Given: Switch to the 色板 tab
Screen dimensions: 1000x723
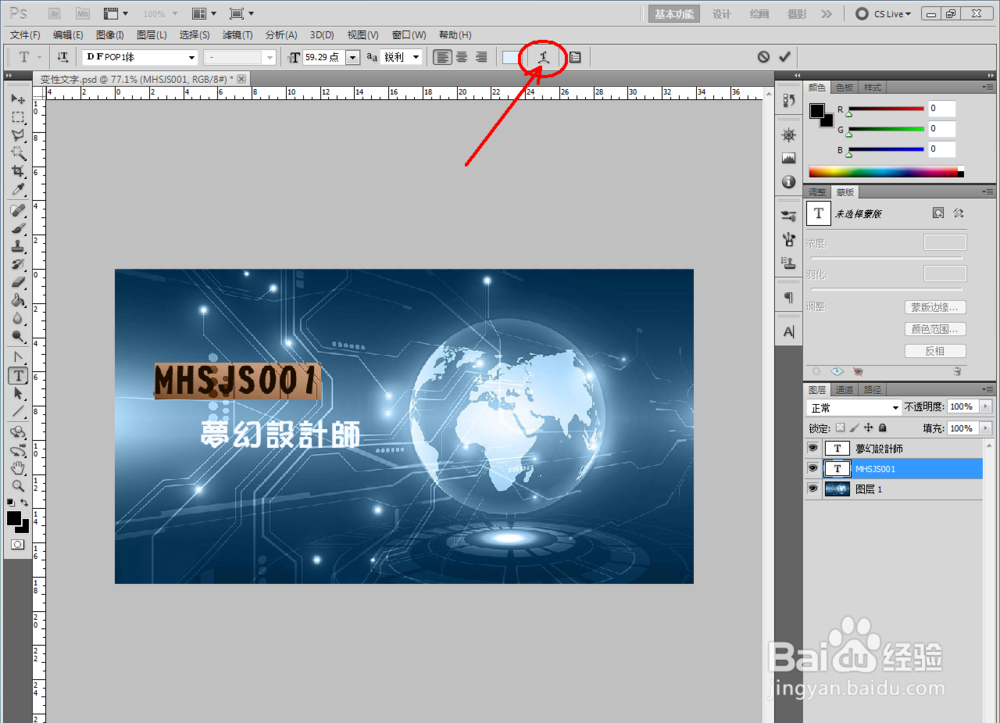Looking at the screenshot, I should tap(844, 87).
